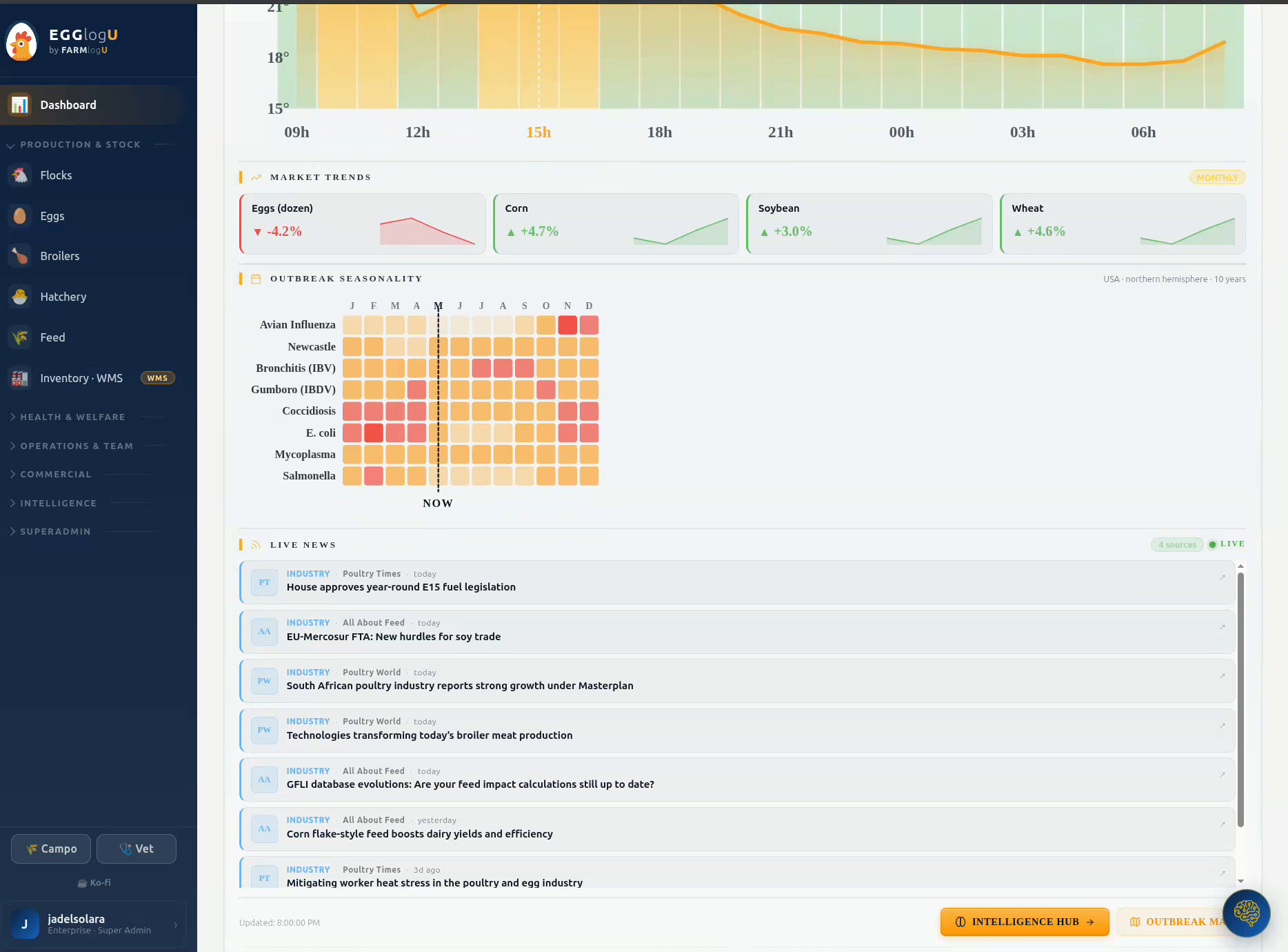The image size is (1288, 952).
Task: Click the Outbreak Seasonality calendar icon
Action: click(x=256, y=279)
